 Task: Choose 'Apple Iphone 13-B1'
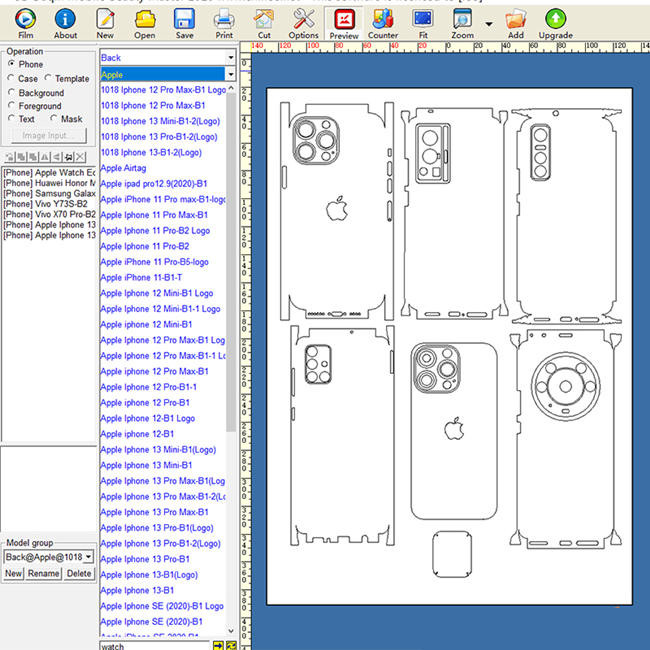(x=137, y=590)
